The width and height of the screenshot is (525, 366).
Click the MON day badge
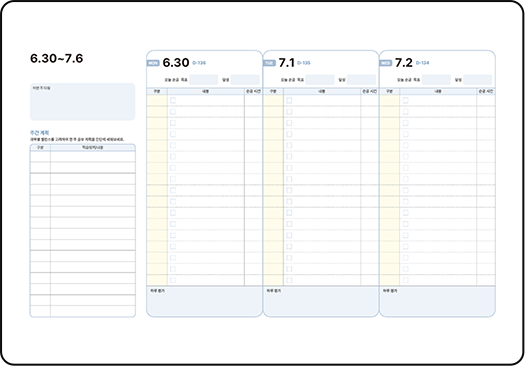[x=153, y=63]
